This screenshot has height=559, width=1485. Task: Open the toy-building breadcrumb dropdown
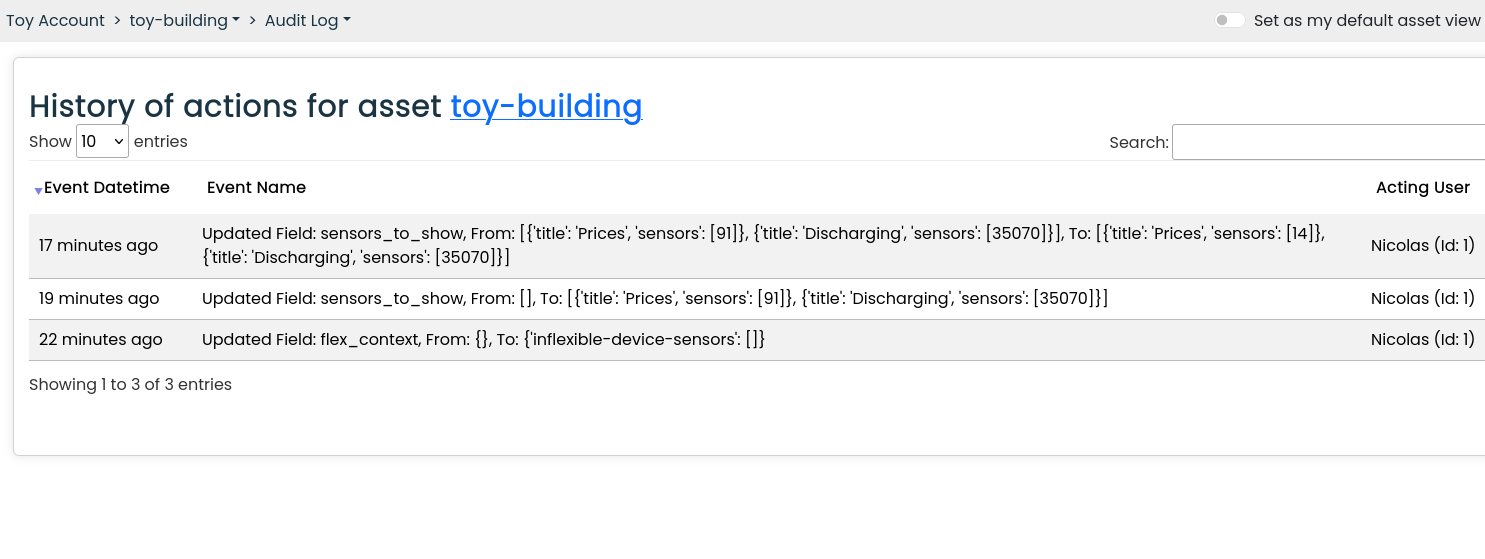[x=184, y=20]
